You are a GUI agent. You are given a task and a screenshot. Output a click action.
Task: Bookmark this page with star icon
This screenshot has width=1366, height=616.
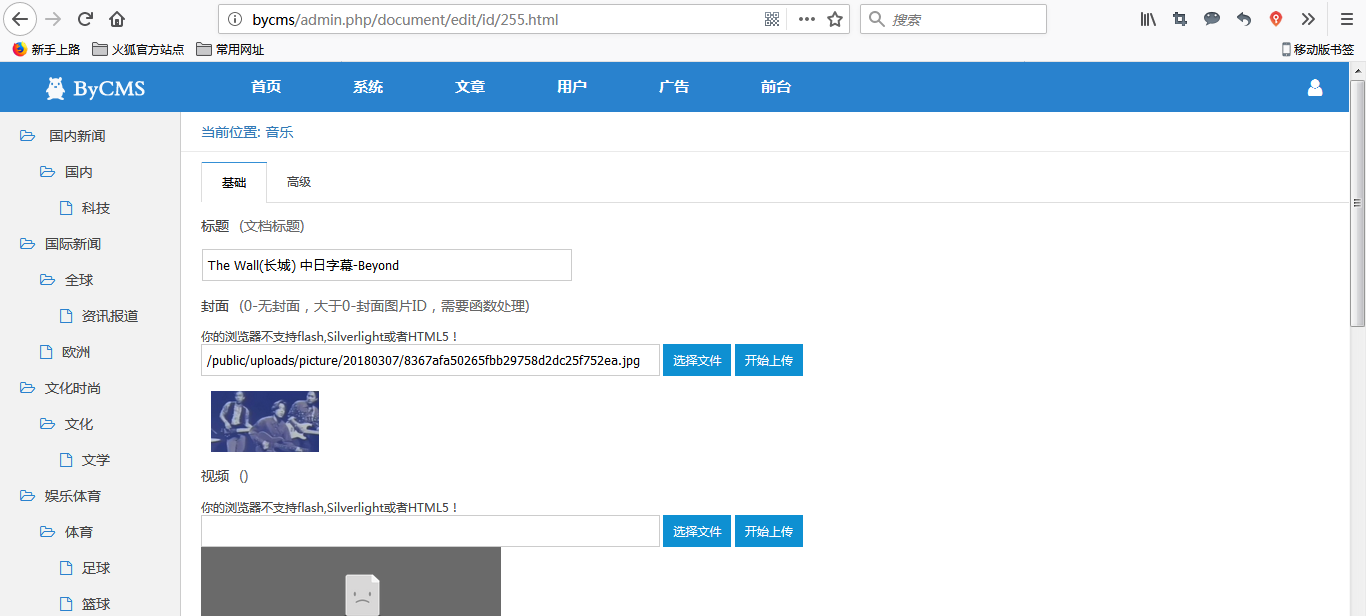point(835,19)
